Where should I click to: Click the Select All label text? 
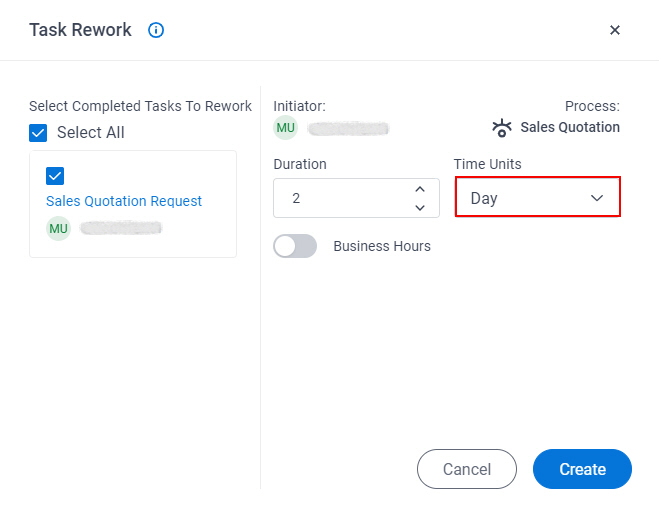coord(91,132)
